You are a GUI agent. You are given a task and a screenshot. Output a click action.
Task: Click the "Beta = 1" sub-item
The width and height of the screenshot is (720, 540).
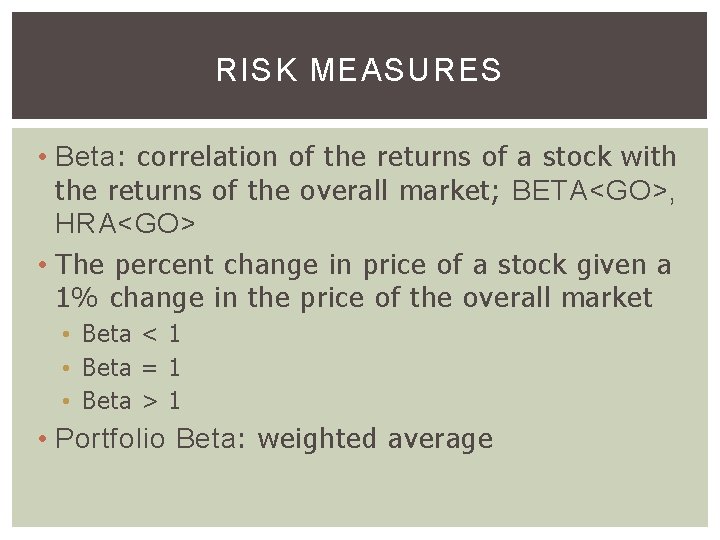click(x=131, y=367)
